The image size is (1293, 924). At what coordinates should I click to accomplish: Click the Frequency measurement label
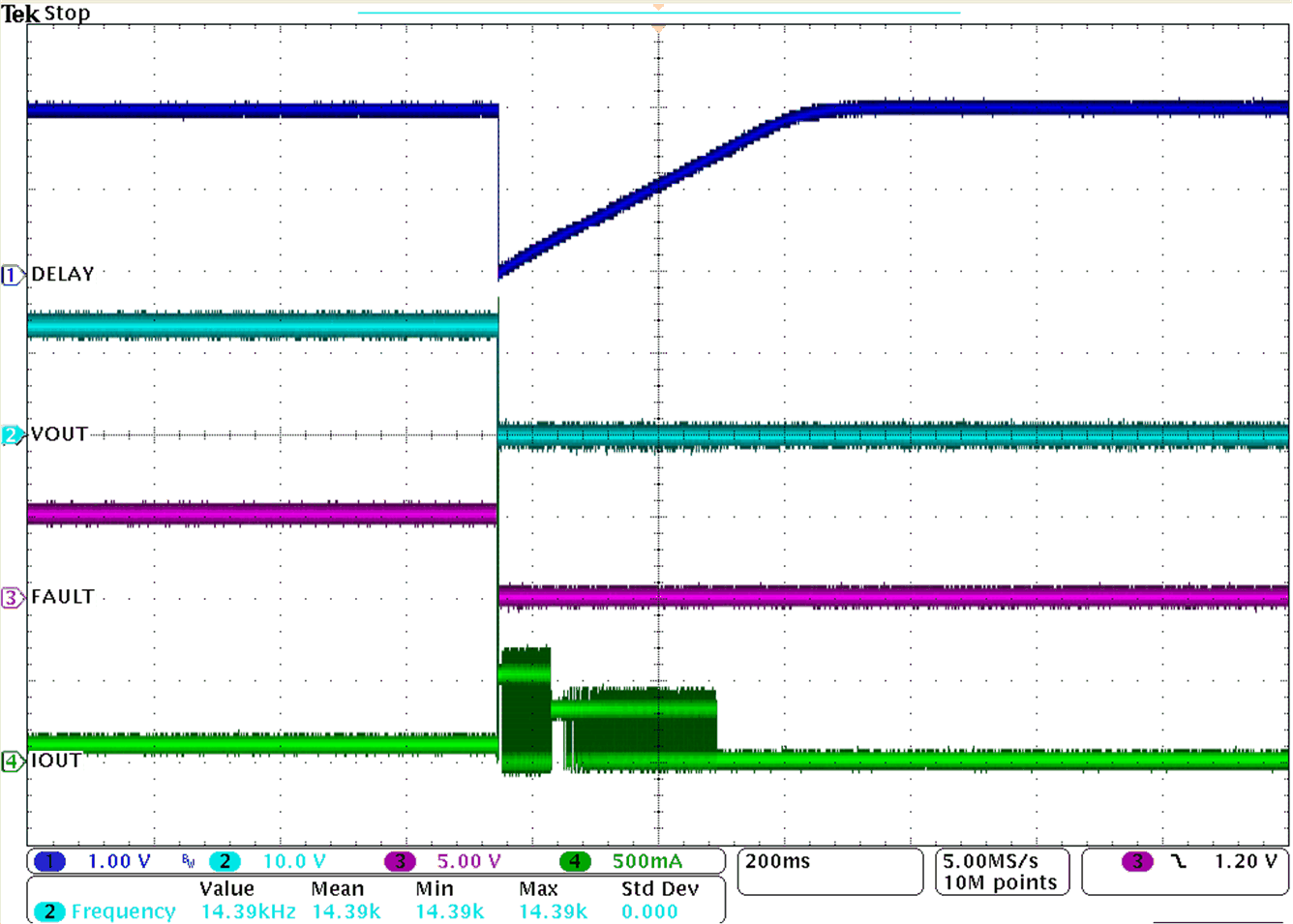(123, 911)
